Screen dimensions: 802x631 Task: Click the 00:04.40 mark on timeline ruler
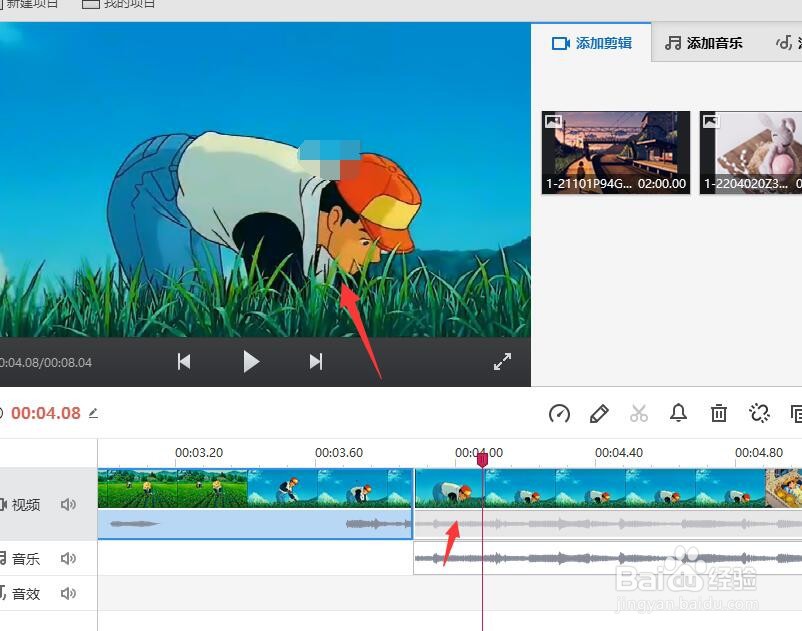(x=619, y=453)
